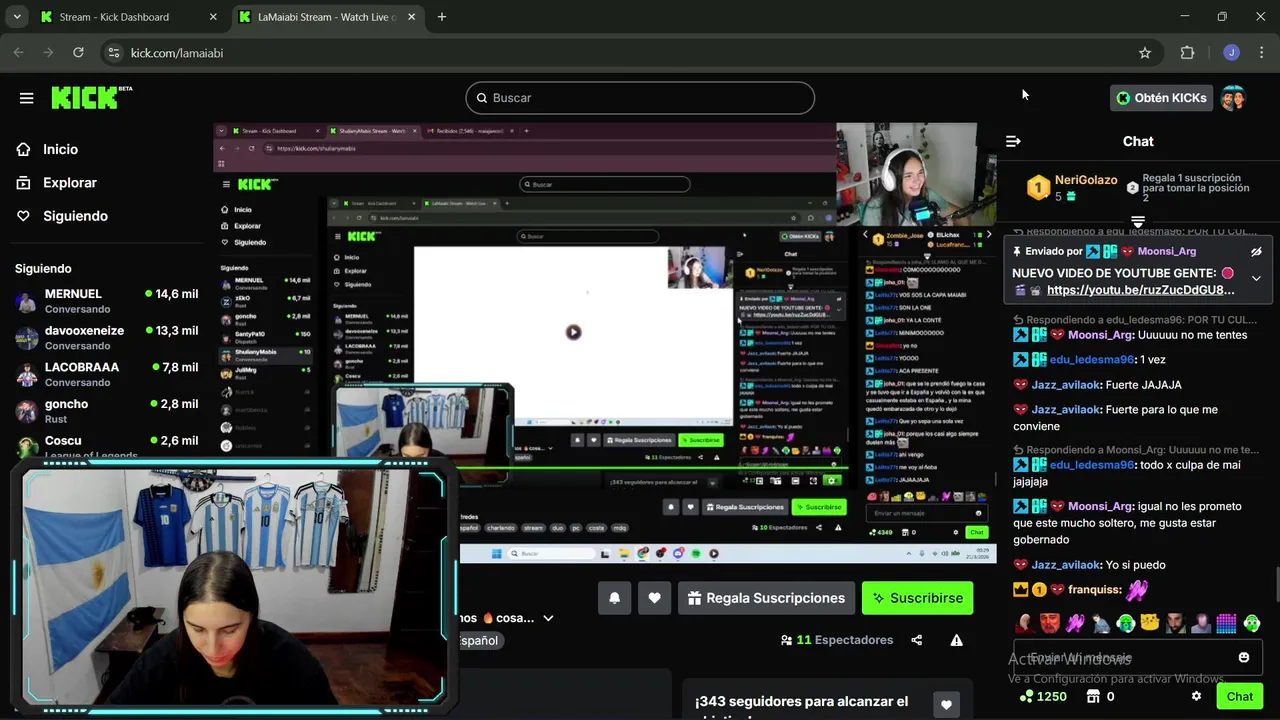Click NeriGolazo top gifter badge
The width and height of the screenshot is (1280, 720).
(x=1073, y=187)
